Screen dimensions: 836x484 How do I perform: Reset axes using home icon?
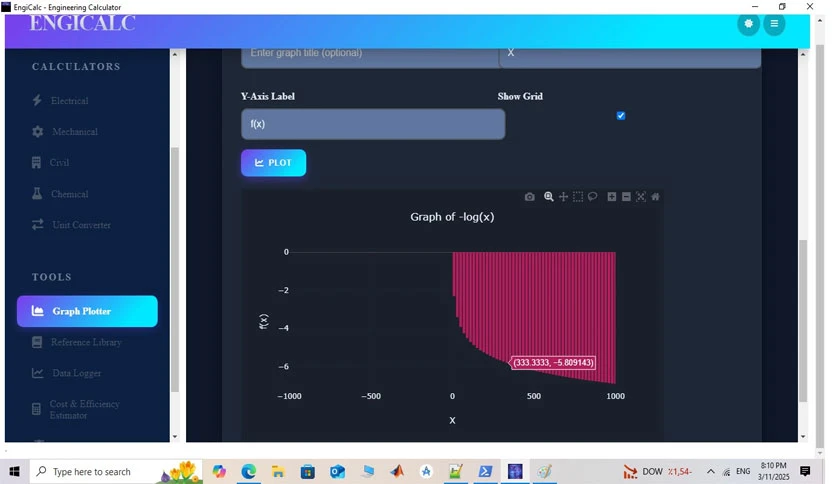(x=655, y=197)
